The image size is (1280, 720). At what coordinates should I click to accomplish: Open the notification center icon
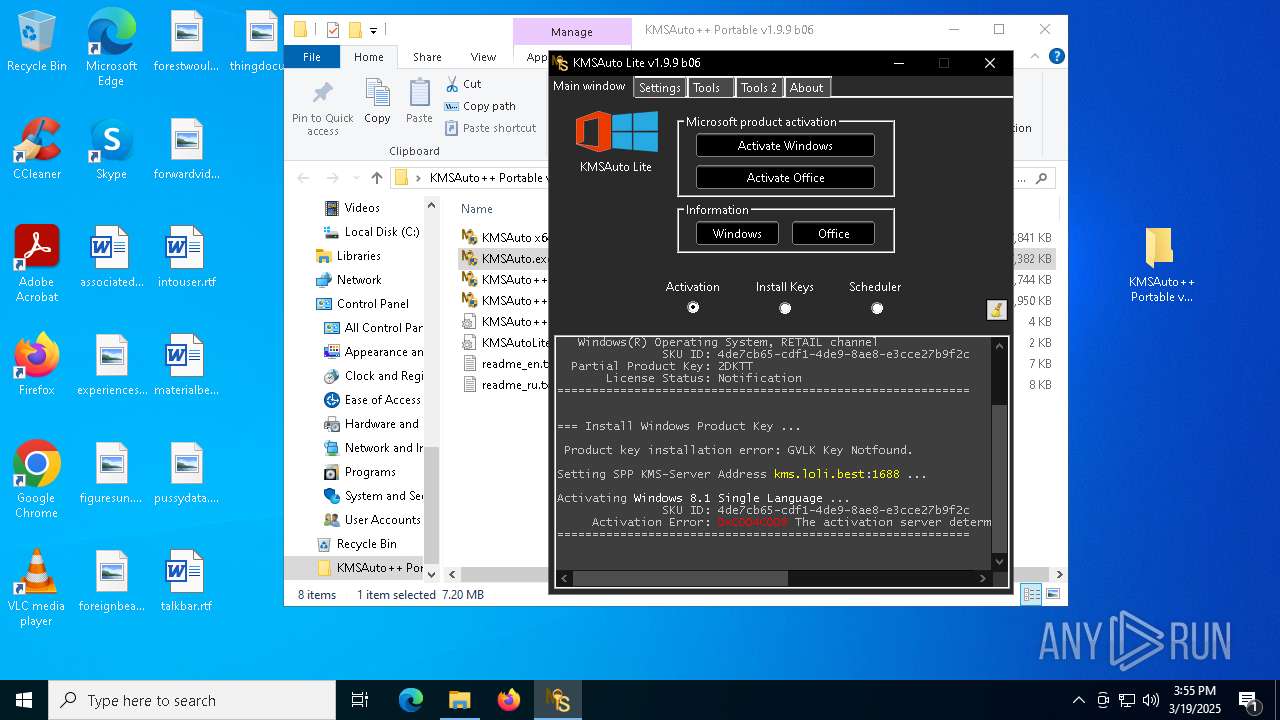[x=1248, y=700]
